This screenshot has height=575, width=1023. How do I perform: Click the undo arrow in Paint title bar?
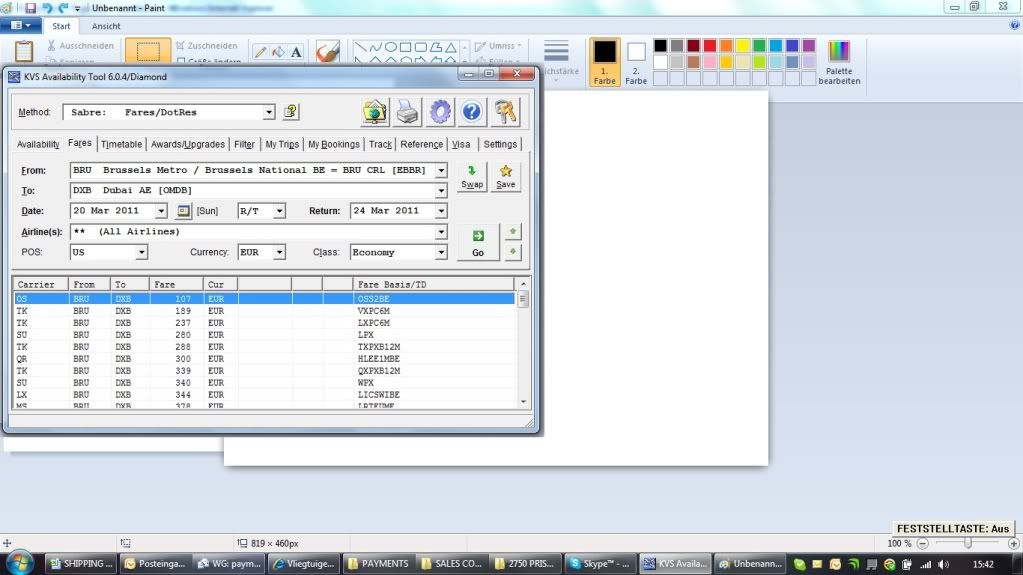point(47,8)
